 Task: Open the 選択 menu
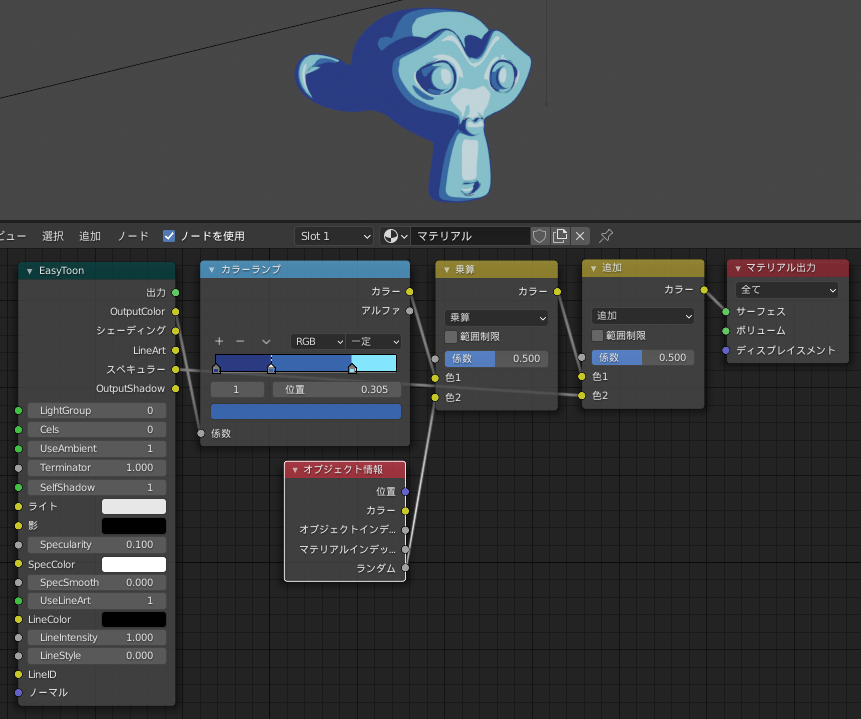pyautogui.click(x=53, y=236)
